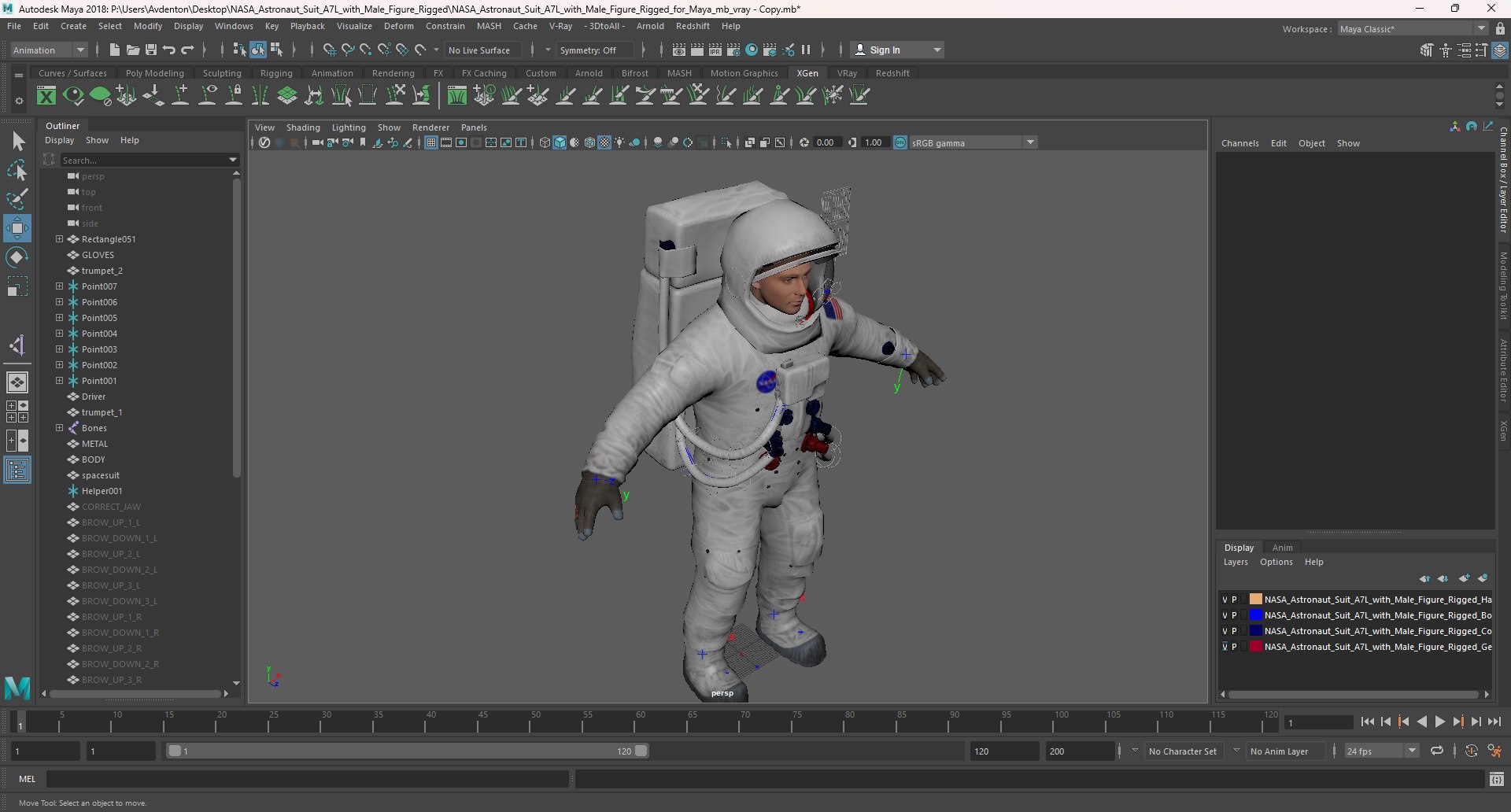Open the 24 fps frame rate dropdown

(1381, 751)
